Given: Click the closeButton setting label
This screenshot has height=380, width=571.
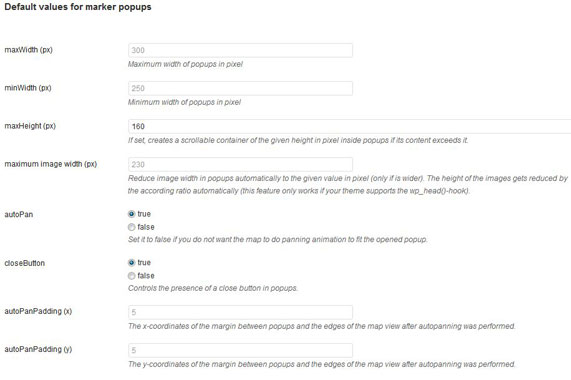Looking at the screenshot, I should [x=24, y=263].
